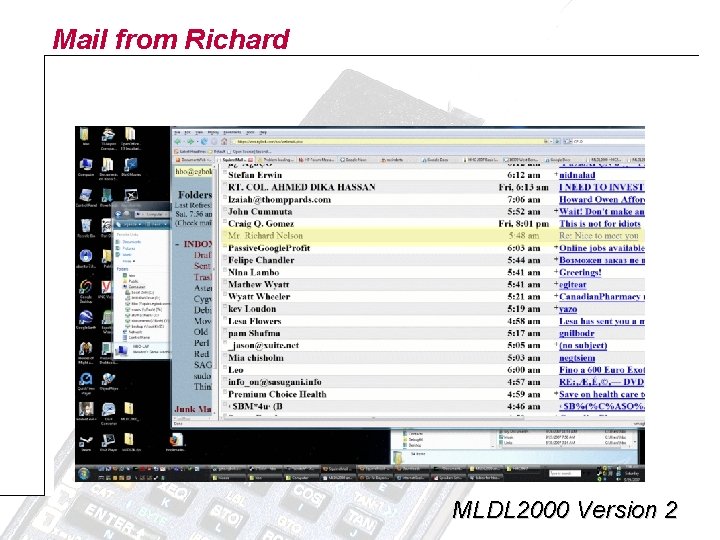Select Network in the Explorer folder tree
Screen dimensions: 720x540
(132, 332)
